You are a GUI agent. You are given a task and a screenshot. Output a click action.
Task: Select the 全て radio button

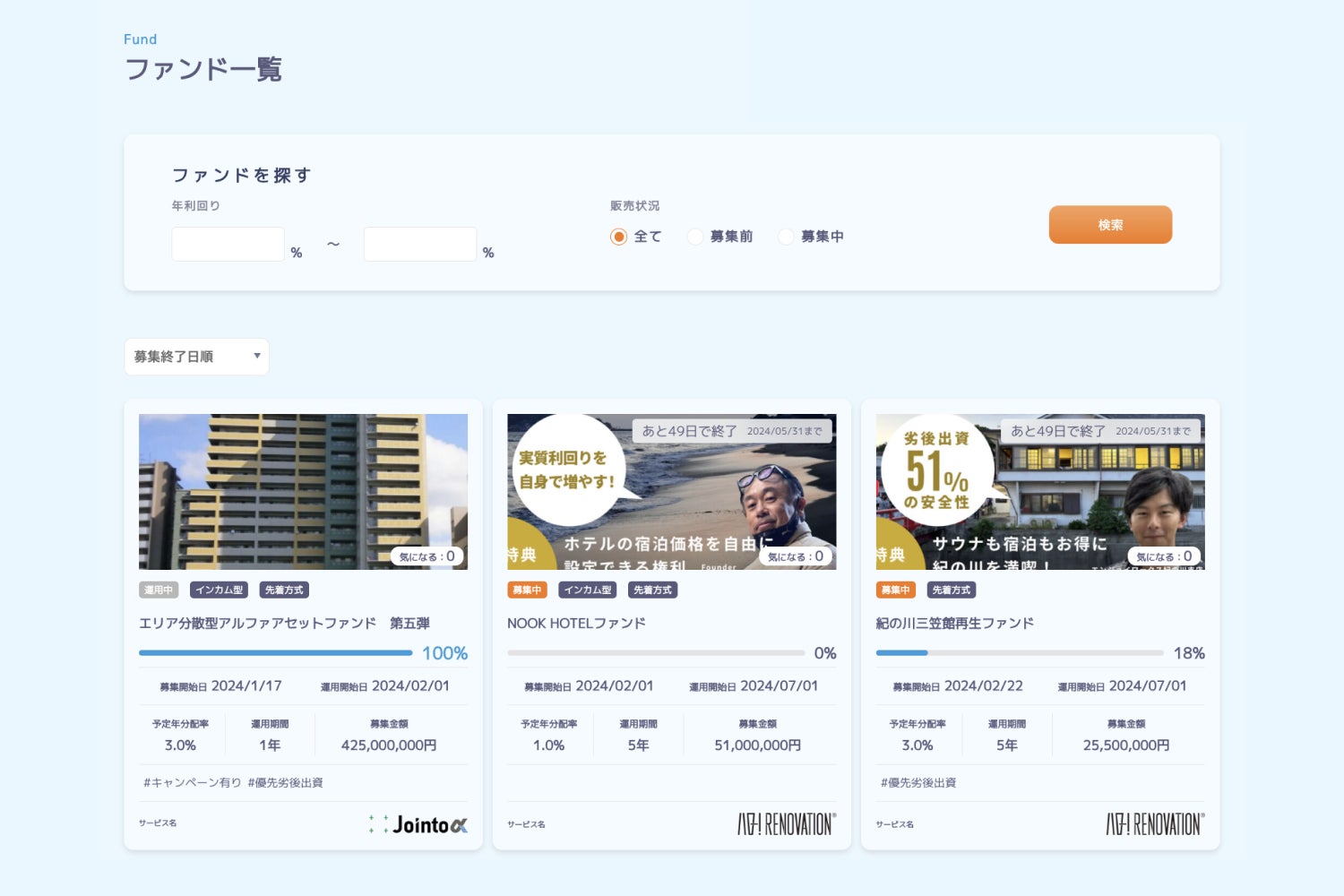click(618, 237)
